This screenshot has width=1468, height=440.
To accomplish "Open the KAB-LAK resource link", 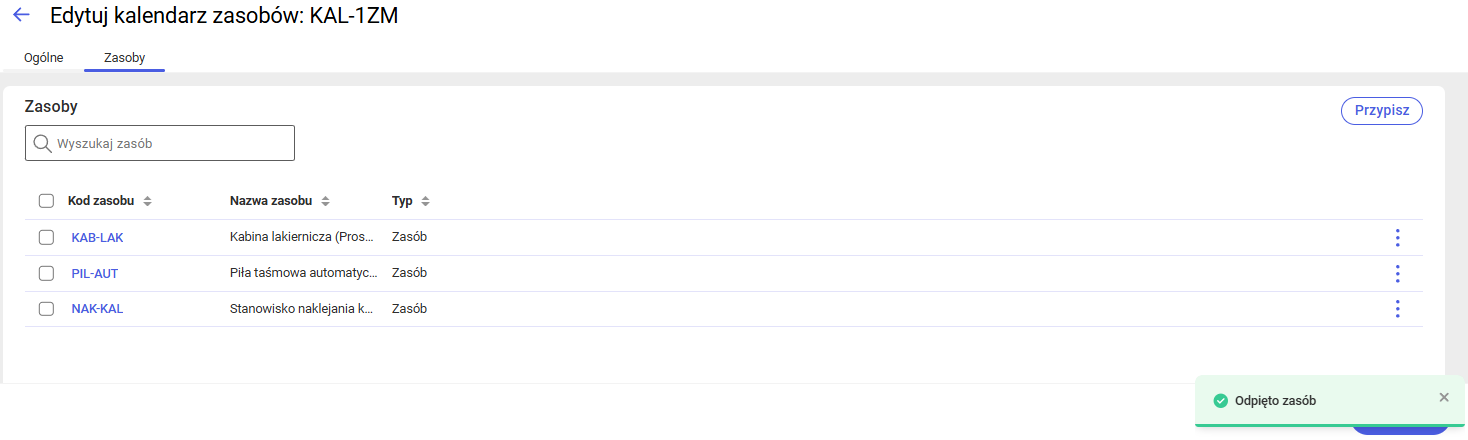I will [x=97, y=238].
